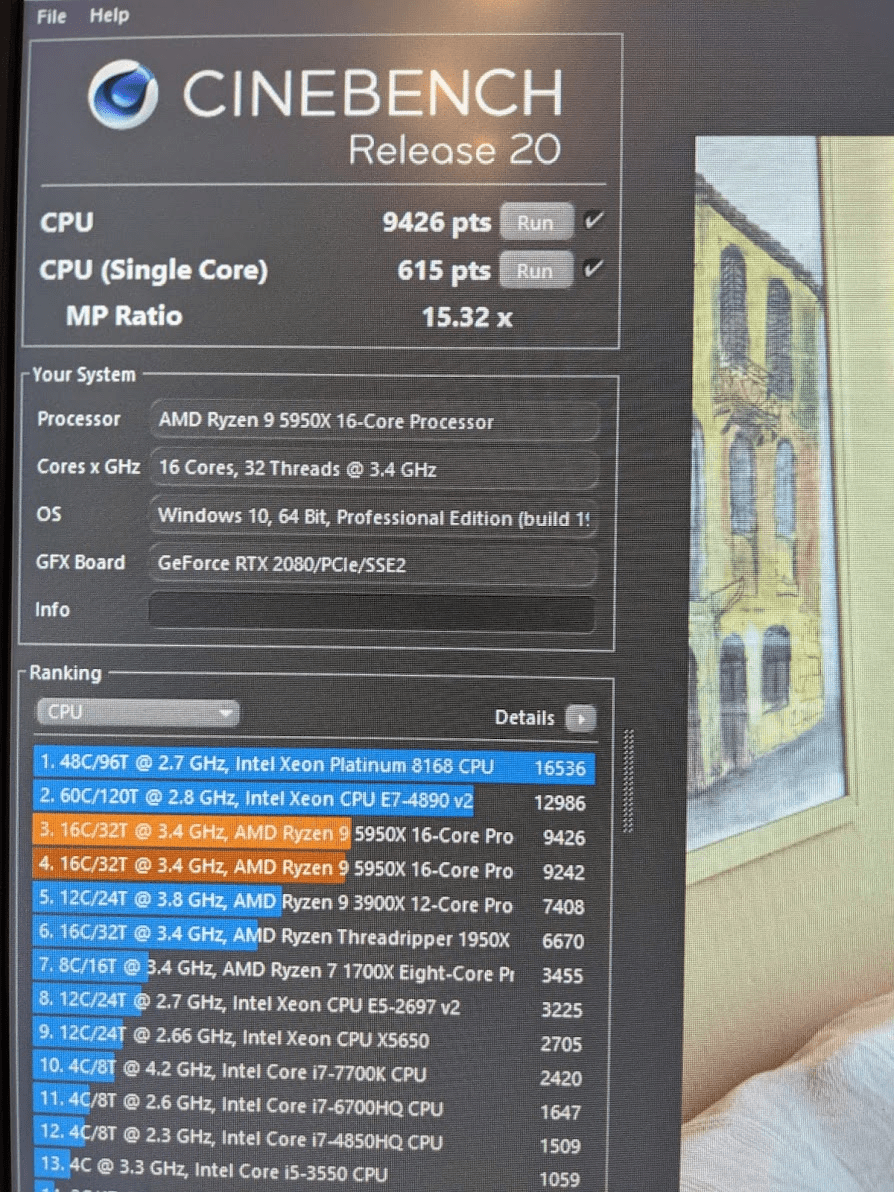Click the dotted panel resize grip handle
This screenshot has width=894, height=1192.
coord(629,781)
